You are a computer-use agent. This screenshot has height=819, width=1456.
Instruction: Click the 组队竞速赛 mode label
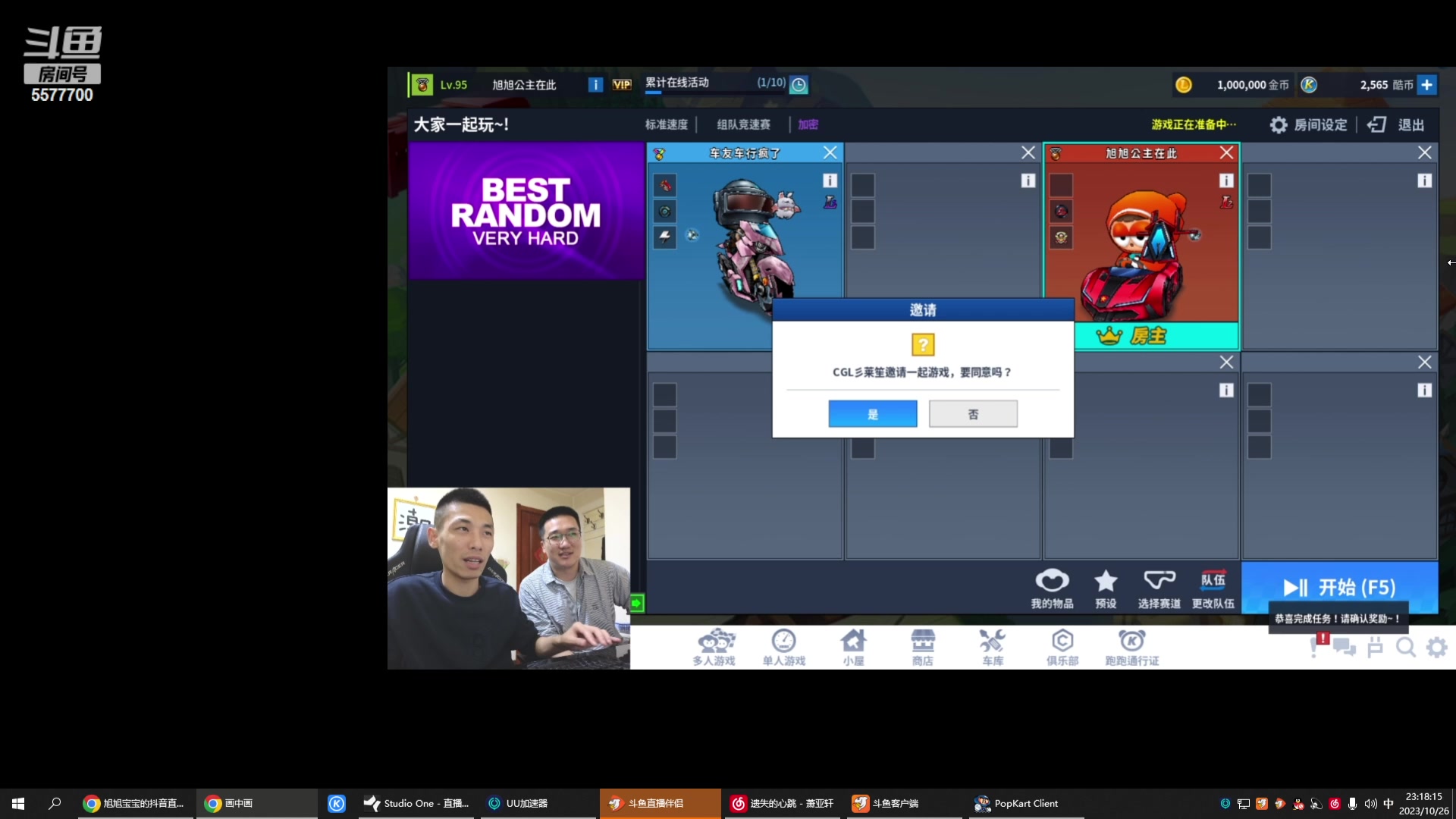[x=743, y=124]
